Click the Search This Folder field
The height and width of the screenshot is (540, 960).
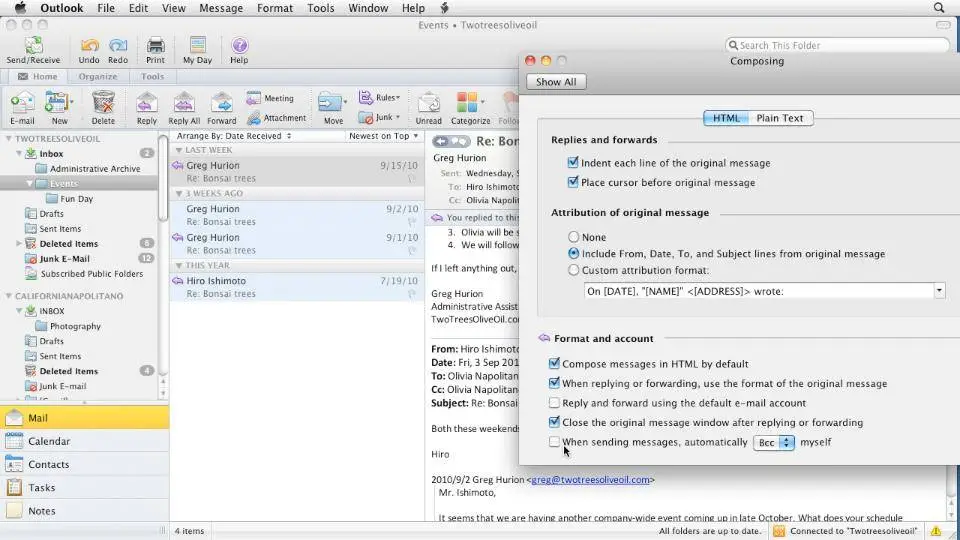837,45
